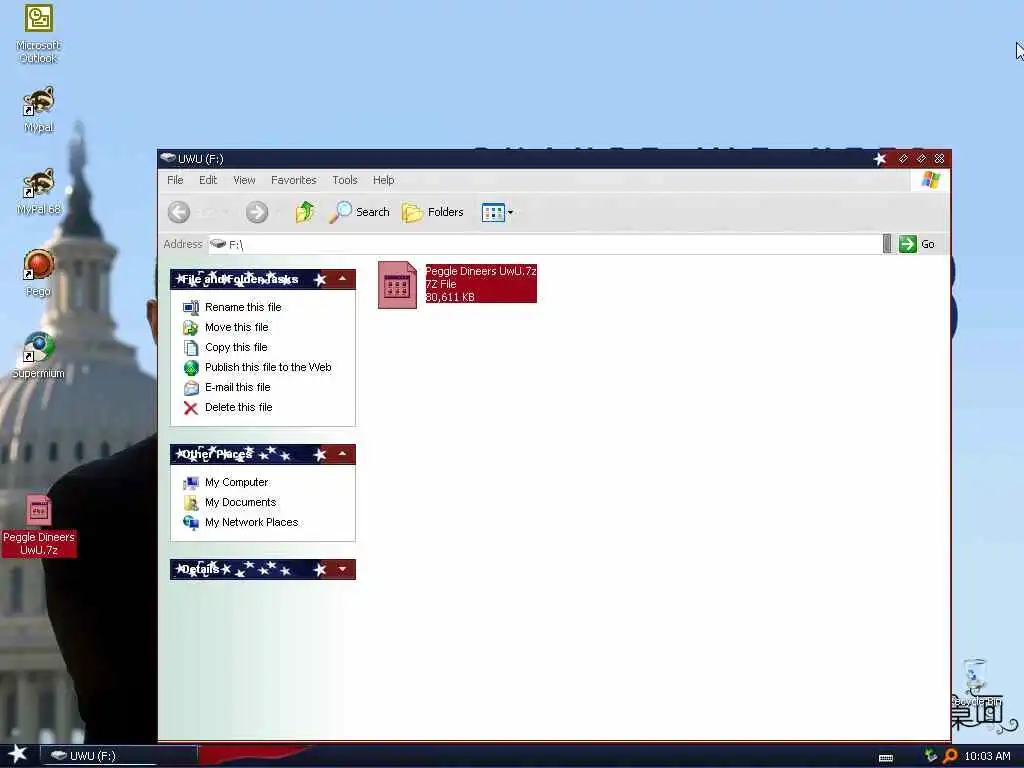The height and width of the screenshot is (768, 1024).
Task: Click the 7Z File type text
Action: (441, 284)
